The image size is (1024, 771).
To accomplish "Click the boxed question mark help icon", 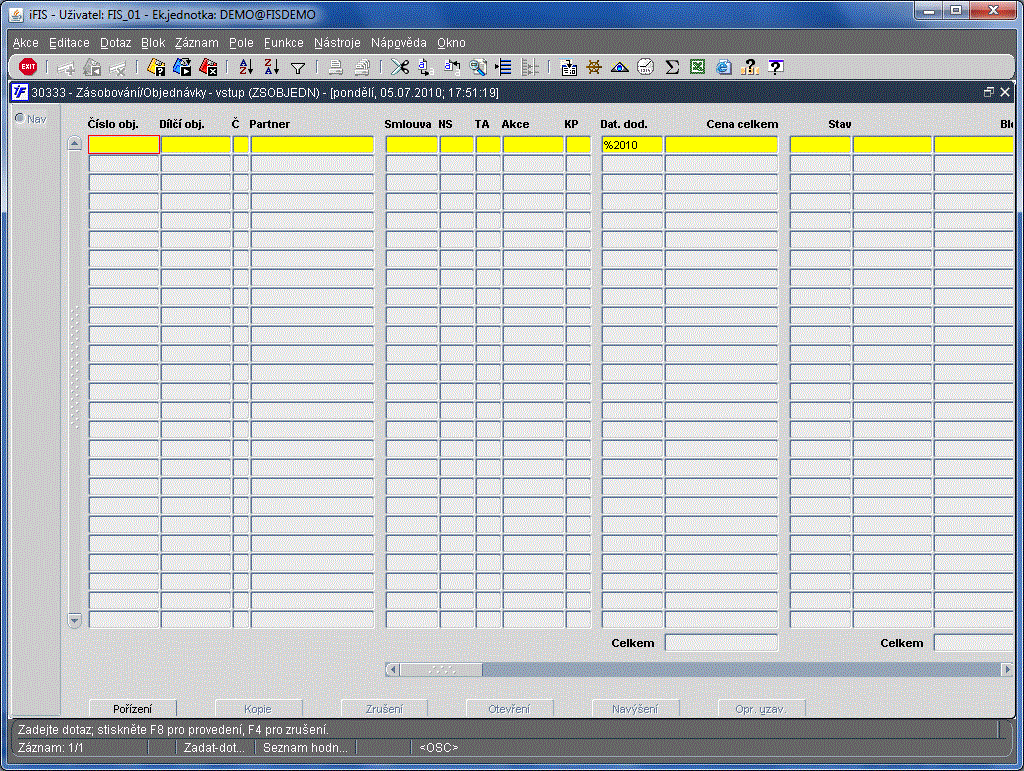I will click(x=776, y=67).
